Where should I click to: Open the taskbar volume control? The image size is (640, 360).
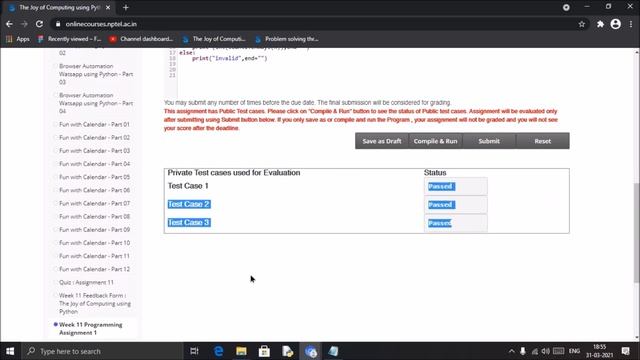click(x=546, y=351)
